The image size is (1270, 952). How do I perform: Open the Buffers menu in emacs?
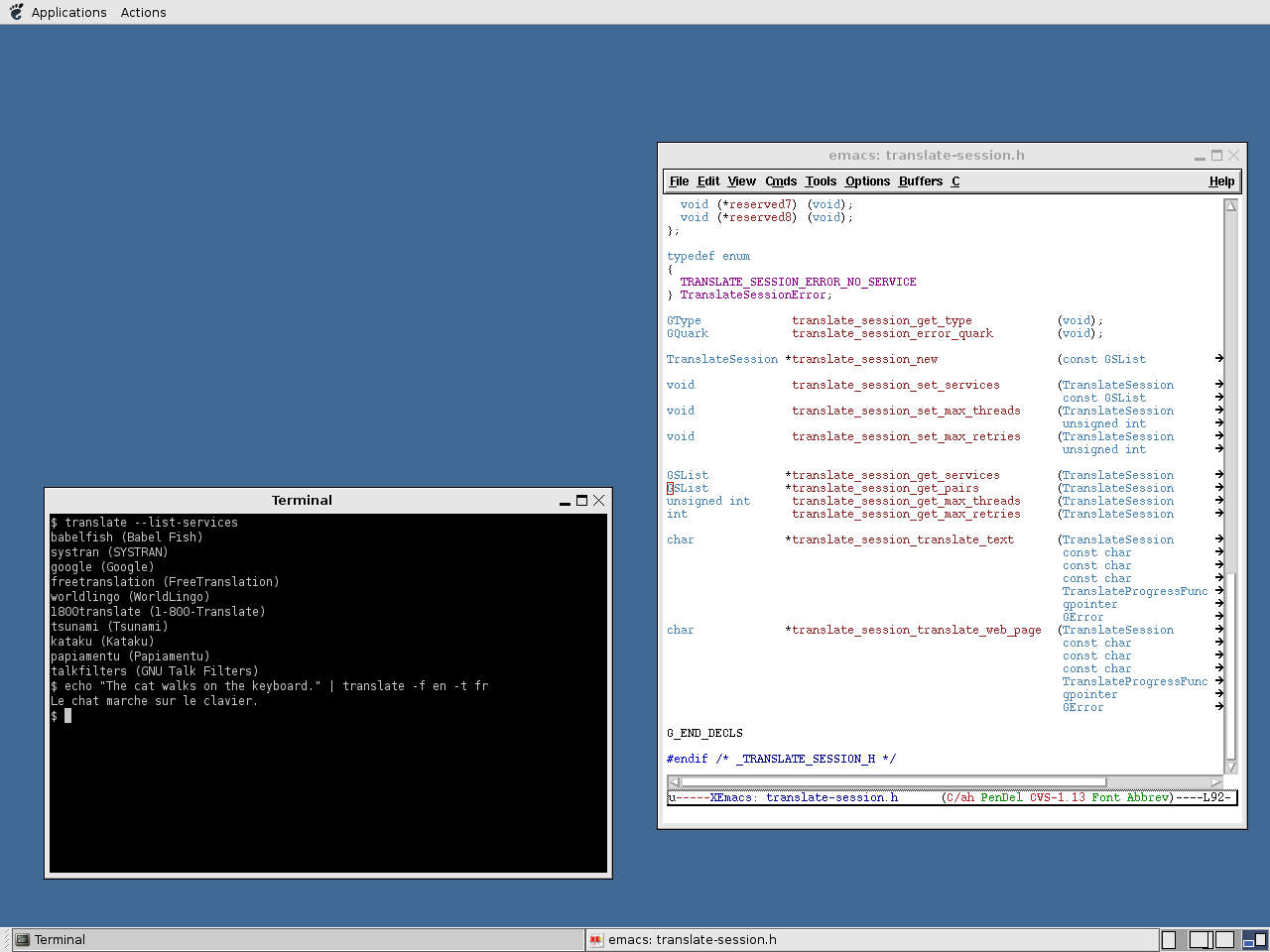pyautogui.click(x=920, y=181)
